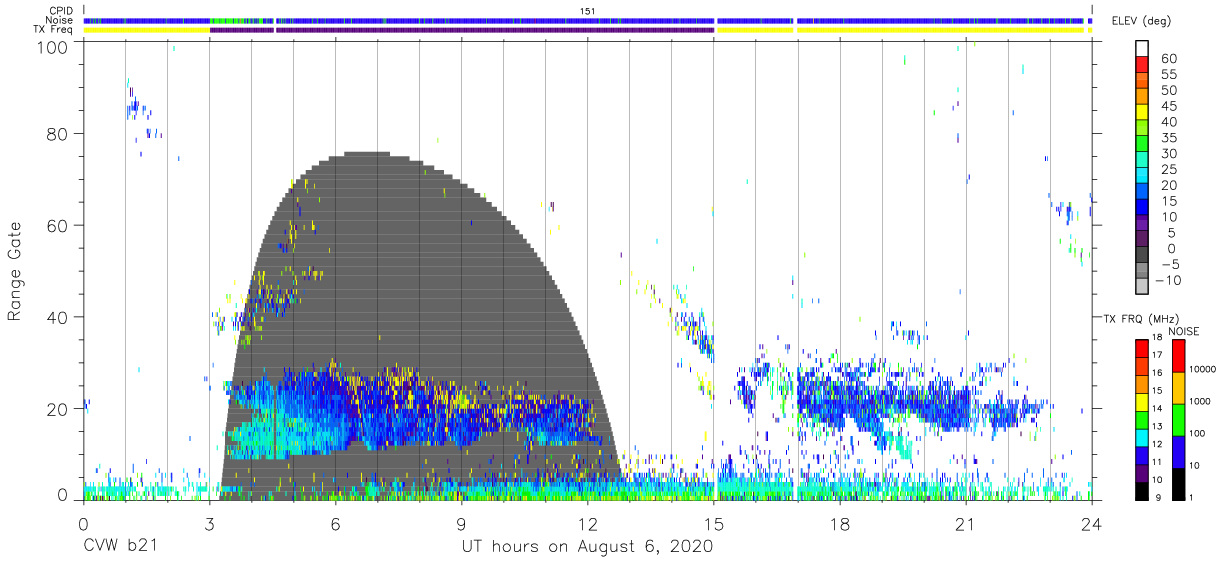Click the blue Noise strip above the plot
Screen dimensions: 1228x567
coord(587,20)
